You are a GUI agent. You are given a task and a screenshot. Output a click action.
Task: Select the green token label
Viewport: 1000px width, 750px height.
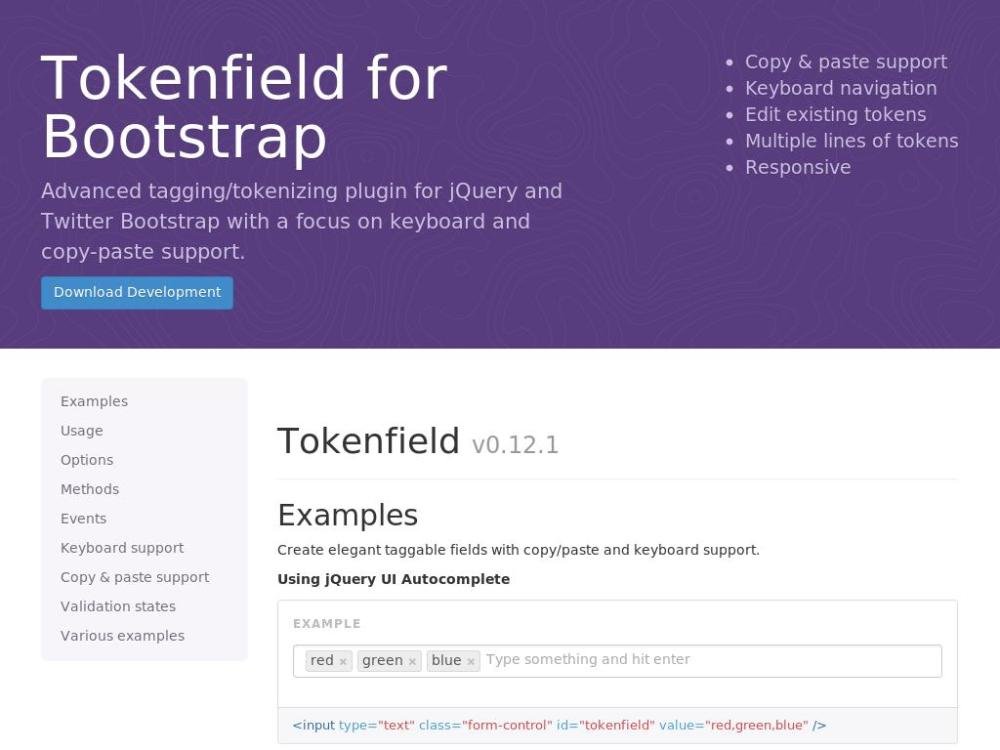coord(382,661)
